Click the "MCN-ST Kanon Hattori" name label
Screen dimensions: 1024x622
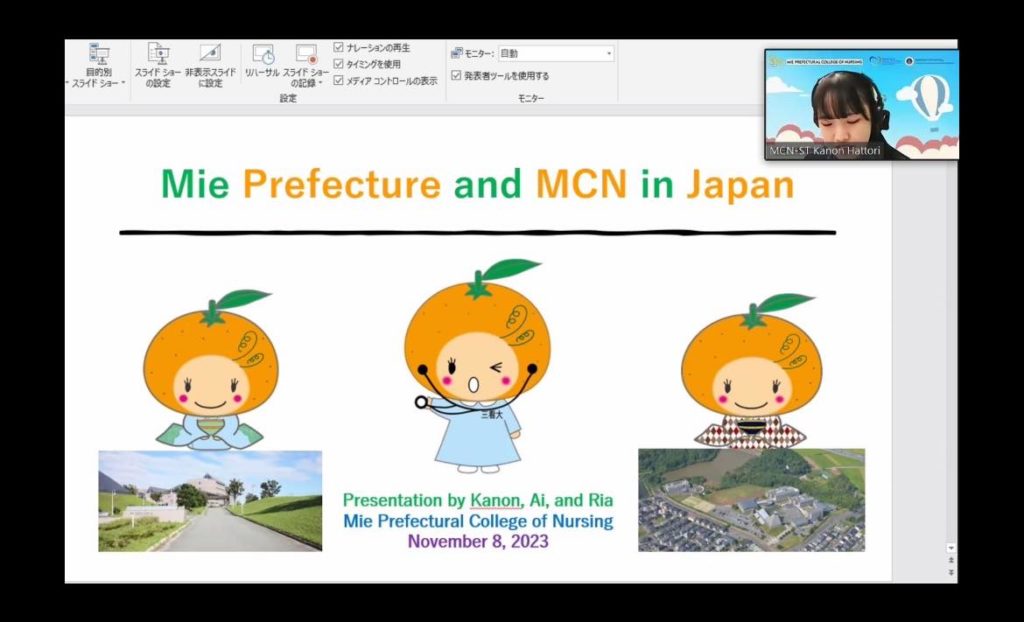point(825,151)
